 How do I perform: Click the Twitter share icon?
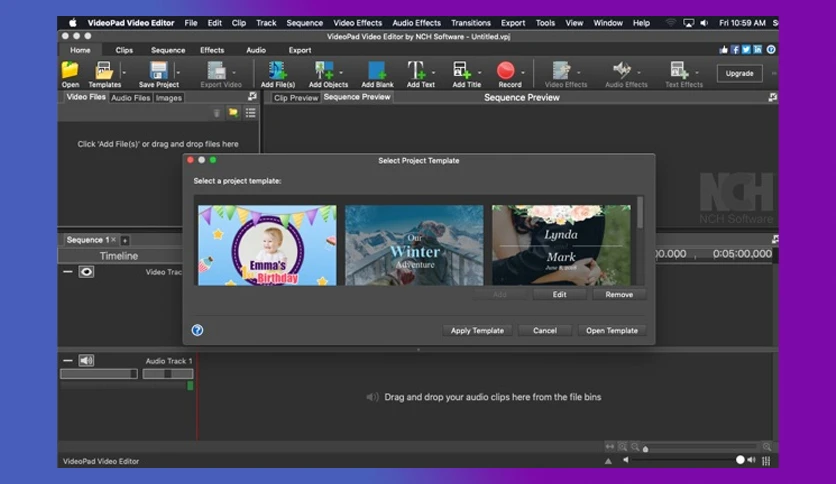pos(746,50)
